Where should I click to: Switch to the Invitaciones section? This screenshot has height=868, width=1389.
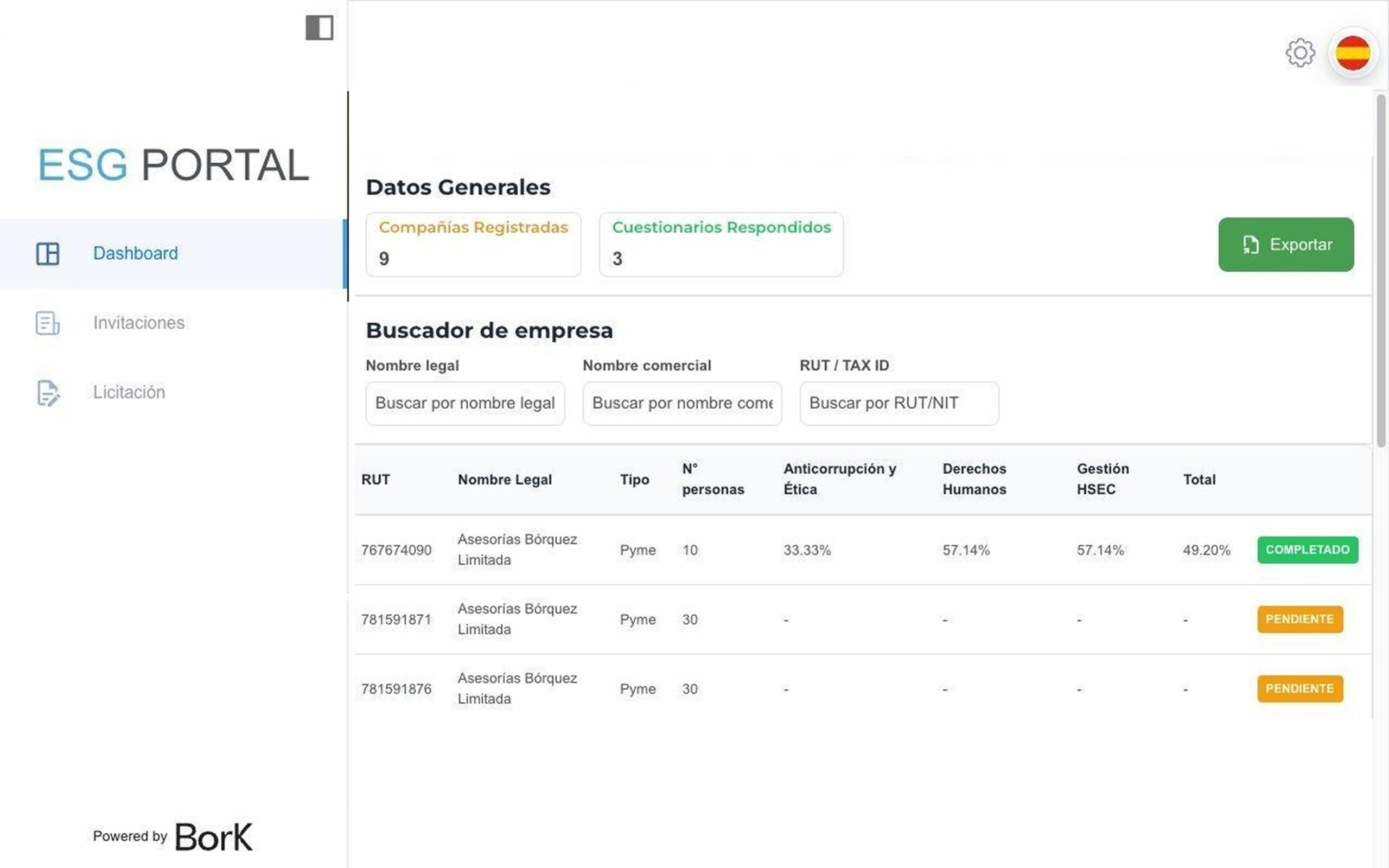coord(138,323)
